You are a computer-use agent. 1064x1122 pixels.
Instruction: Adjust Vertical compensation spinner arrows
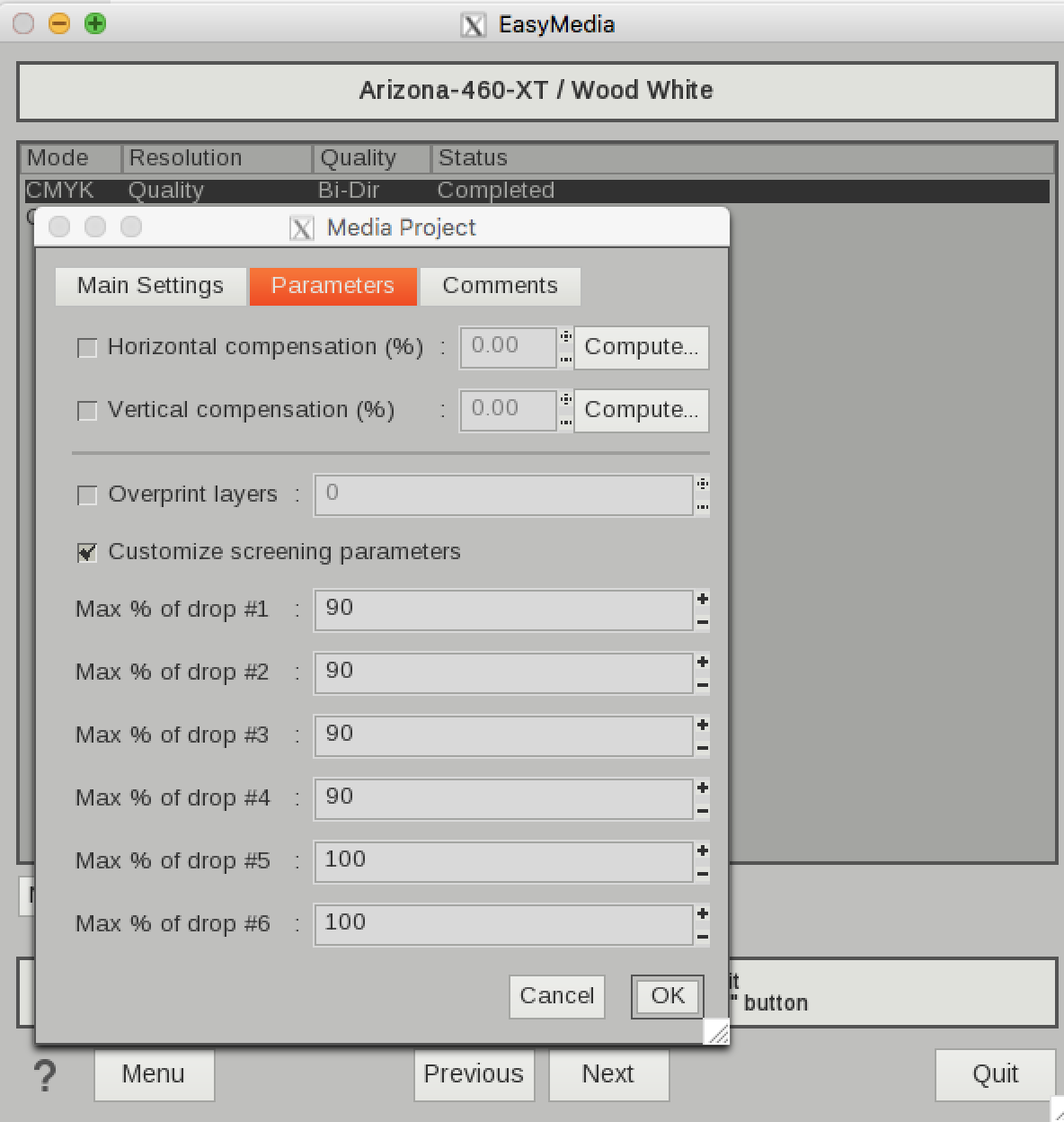point(566,410)
